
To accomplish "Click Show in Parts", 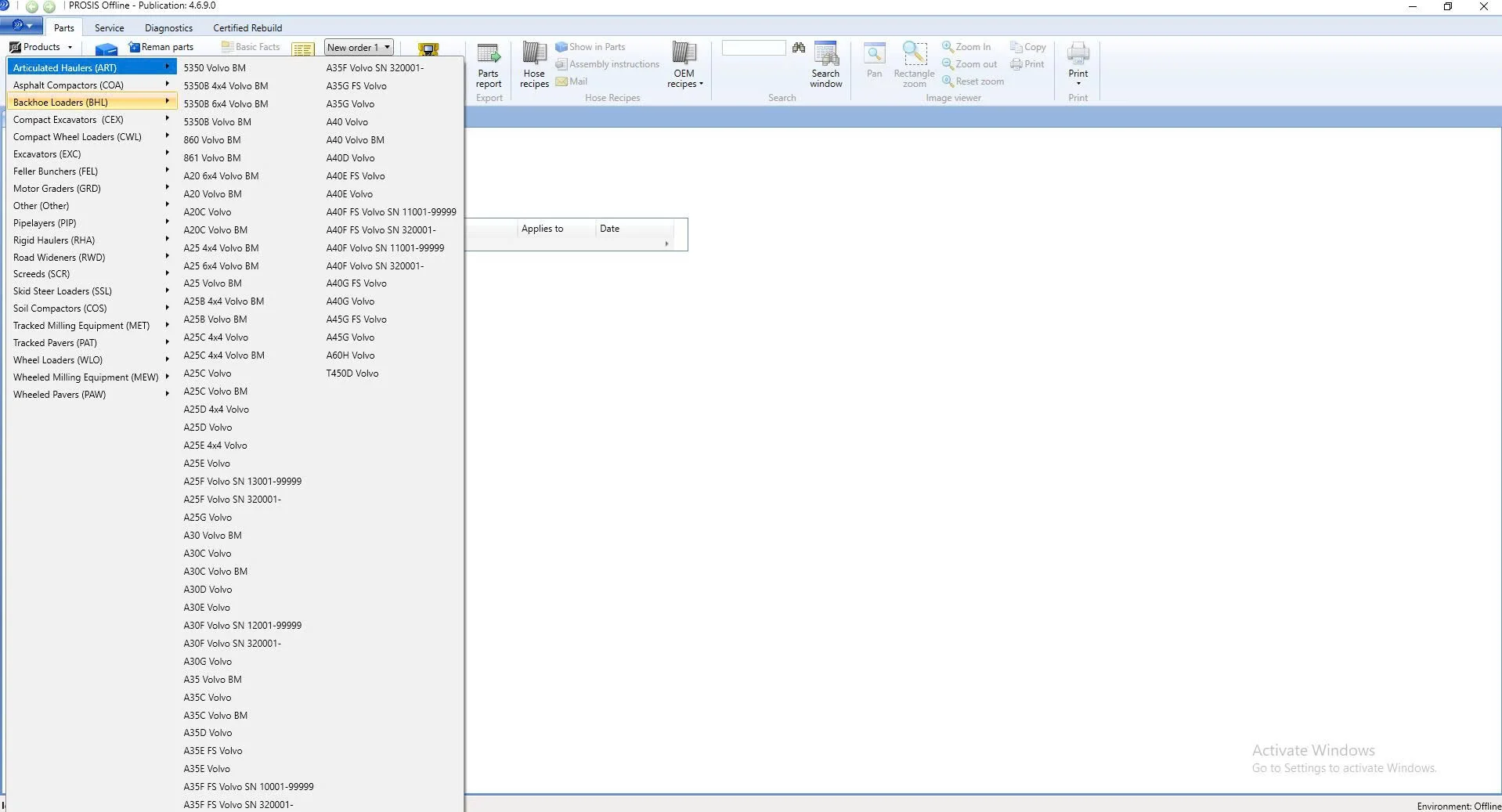I will click(x=590, y=47).
